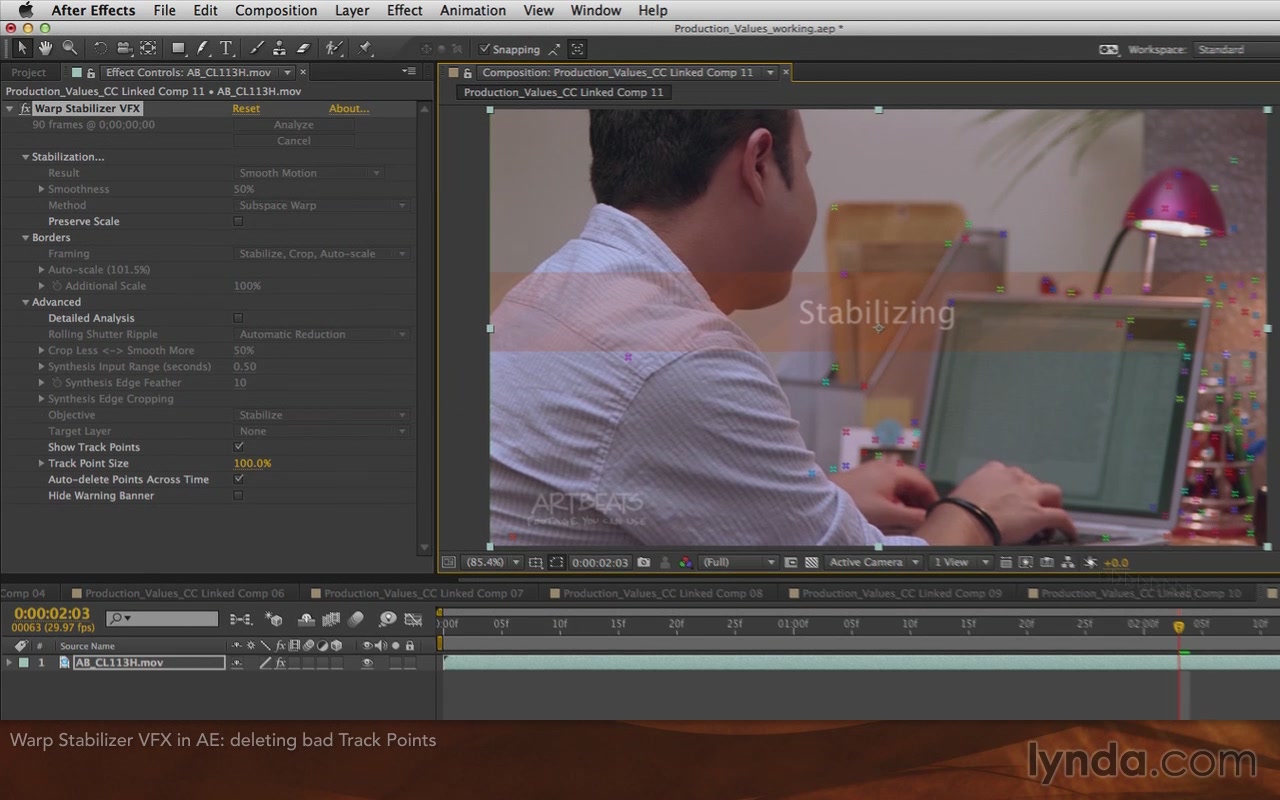Hide video of AB_CL113H.mov layer
This screenshot has width=1280, height=800.
367,662
